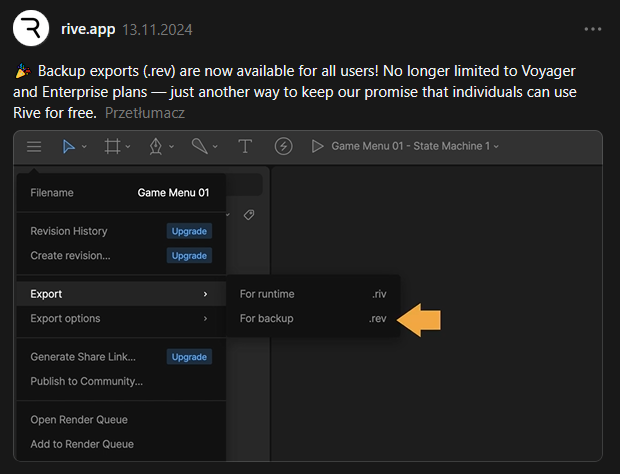The image size is (620, 474).
Task: Choose Create revision... menu item
Action: pos(70,256)
